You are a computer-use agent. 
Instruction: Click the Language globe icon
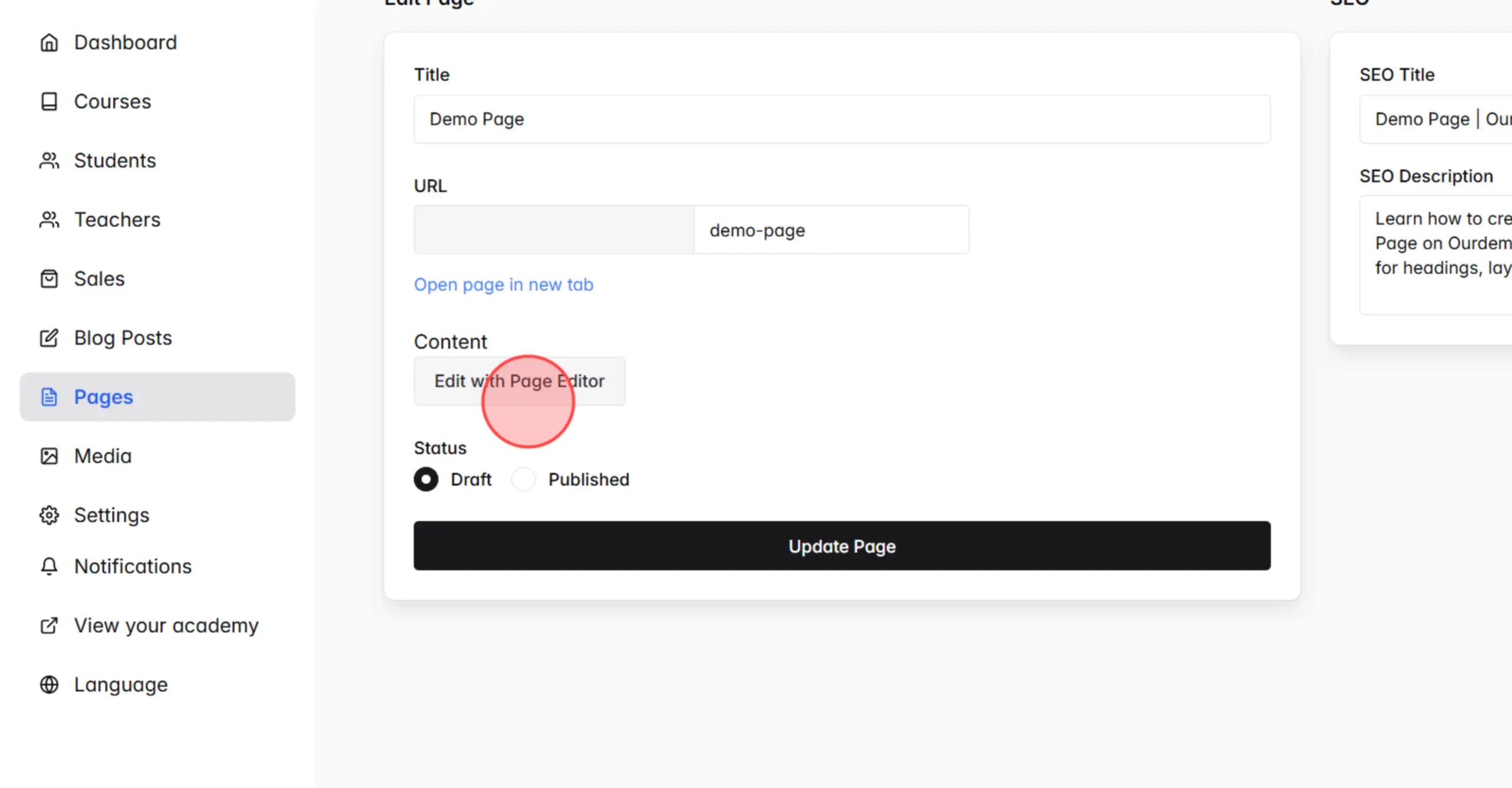(x=49, y=685)
